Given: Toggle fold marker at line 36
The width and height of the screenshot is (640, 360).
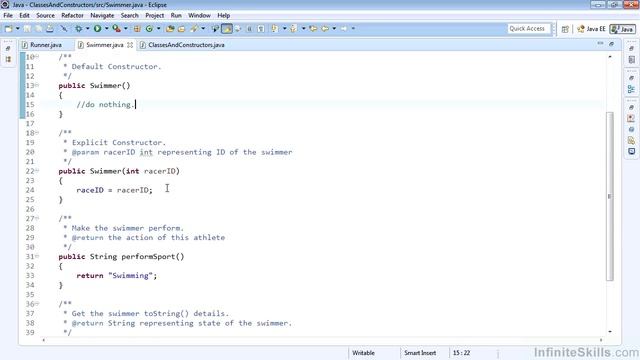Looking at the screenshot, I should point(37,304).
